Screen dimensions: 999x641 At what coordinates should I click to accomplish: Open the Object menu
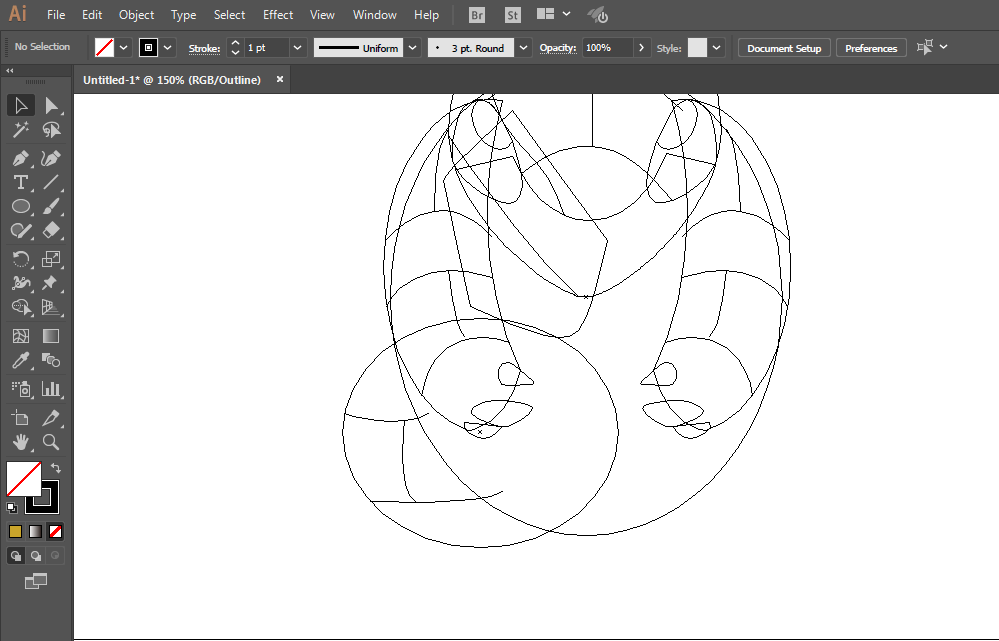[x=136, y=15]
